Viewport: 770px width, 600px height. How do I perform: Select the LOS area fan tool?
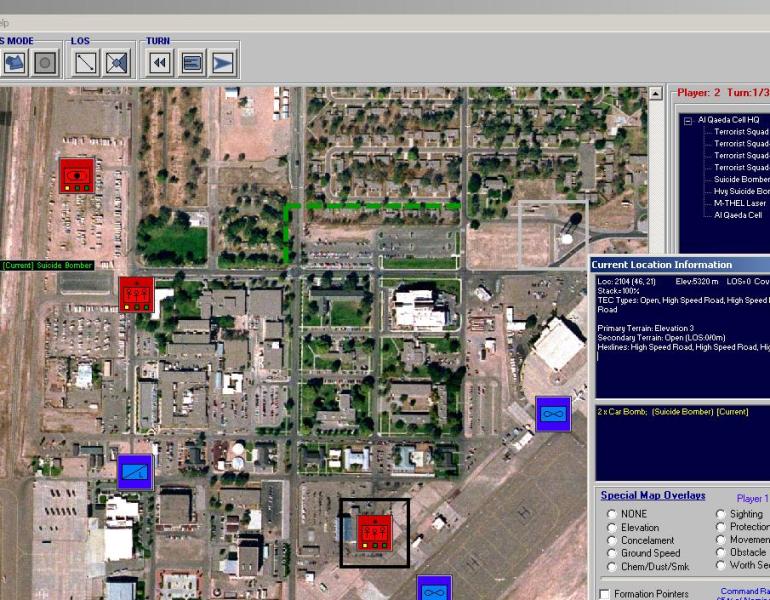coord(117,63)
